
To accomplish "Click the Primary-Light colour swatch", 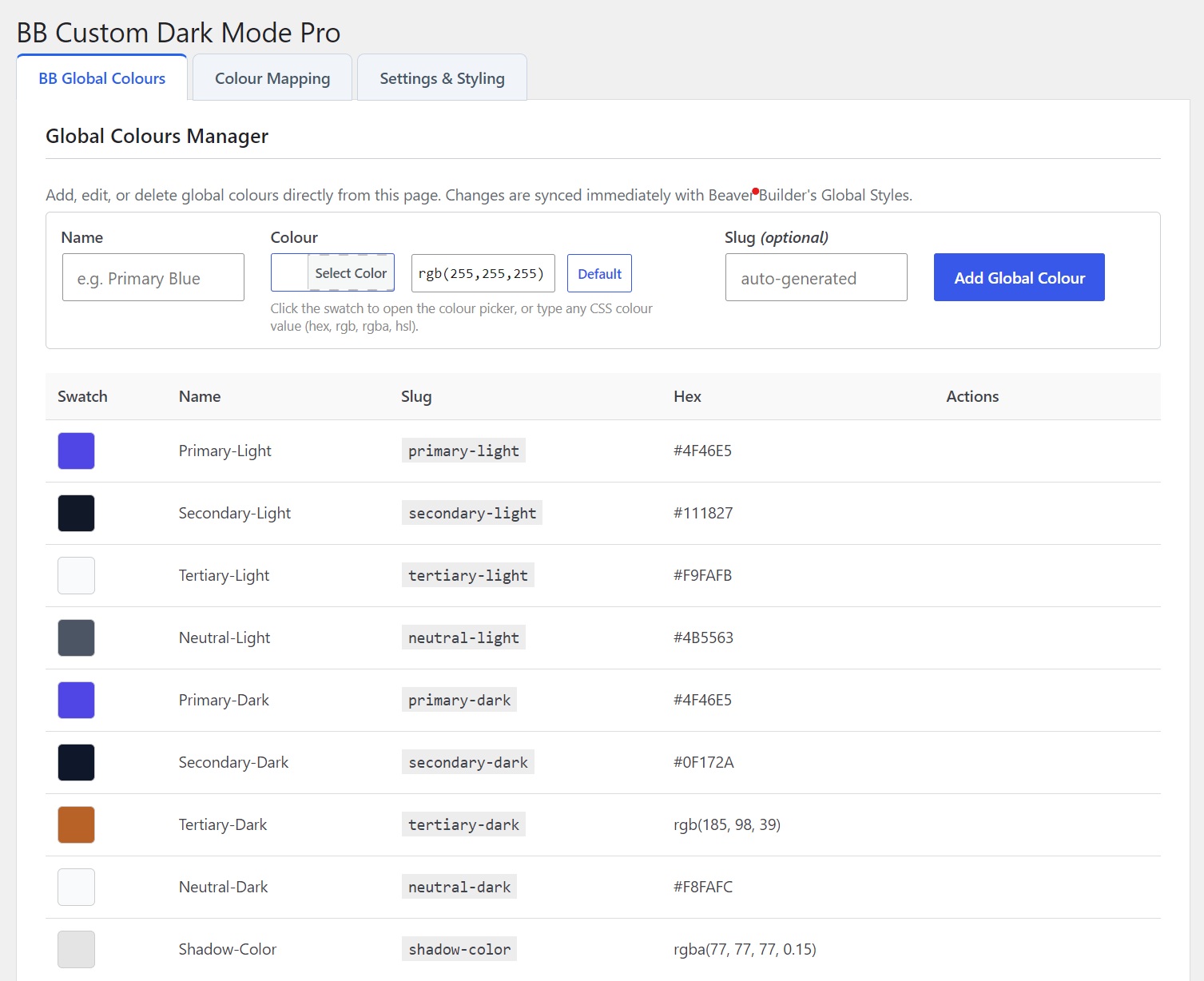I will [76, 451].
